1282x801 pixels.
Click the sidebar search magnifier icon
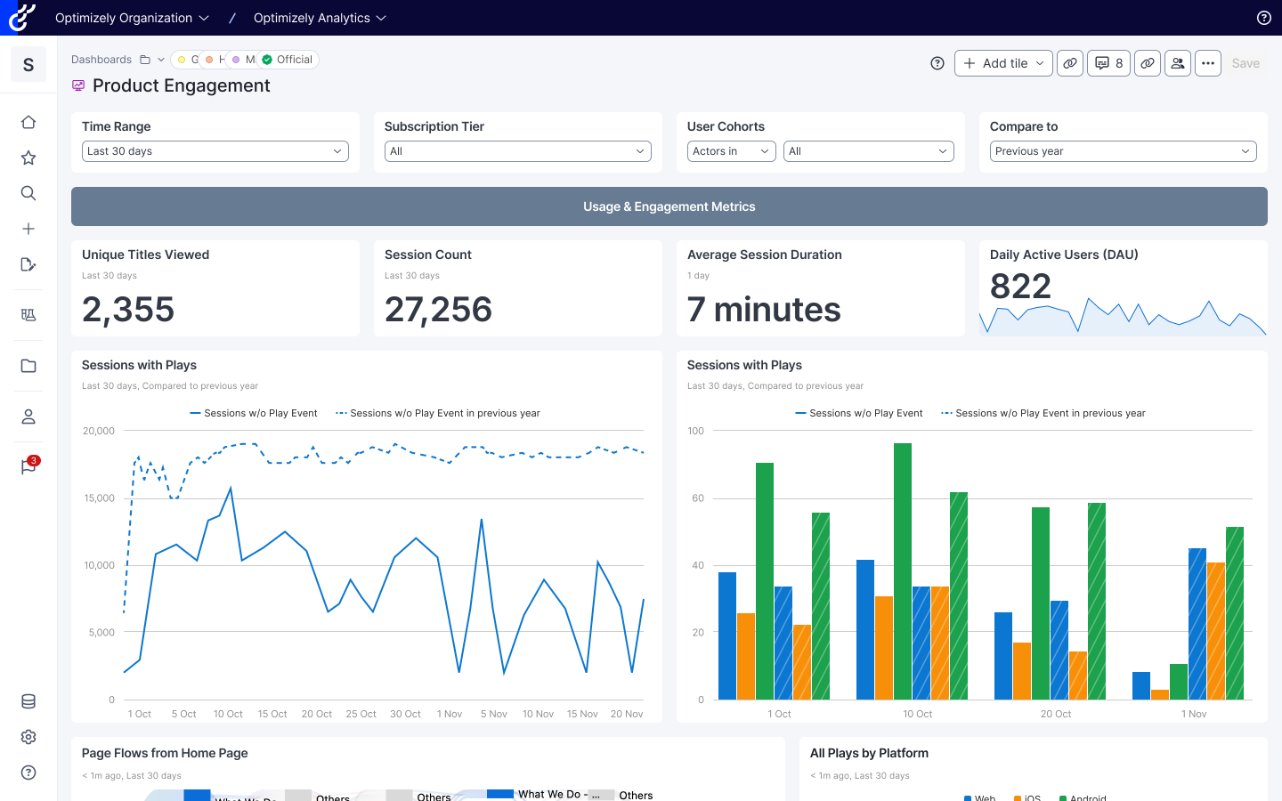pyautogui.click(x=28, y=193)
